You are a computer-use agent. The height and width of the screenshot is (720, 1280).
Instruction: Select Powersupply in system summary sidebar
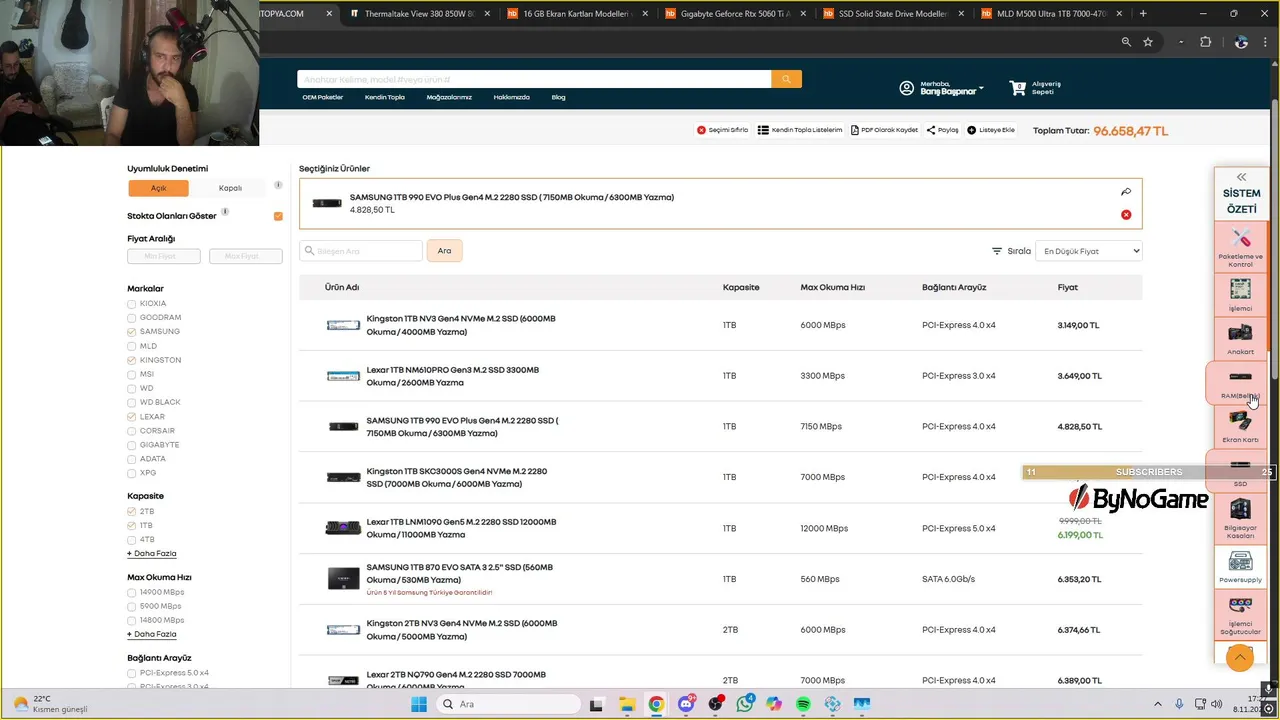[1241, 567]
